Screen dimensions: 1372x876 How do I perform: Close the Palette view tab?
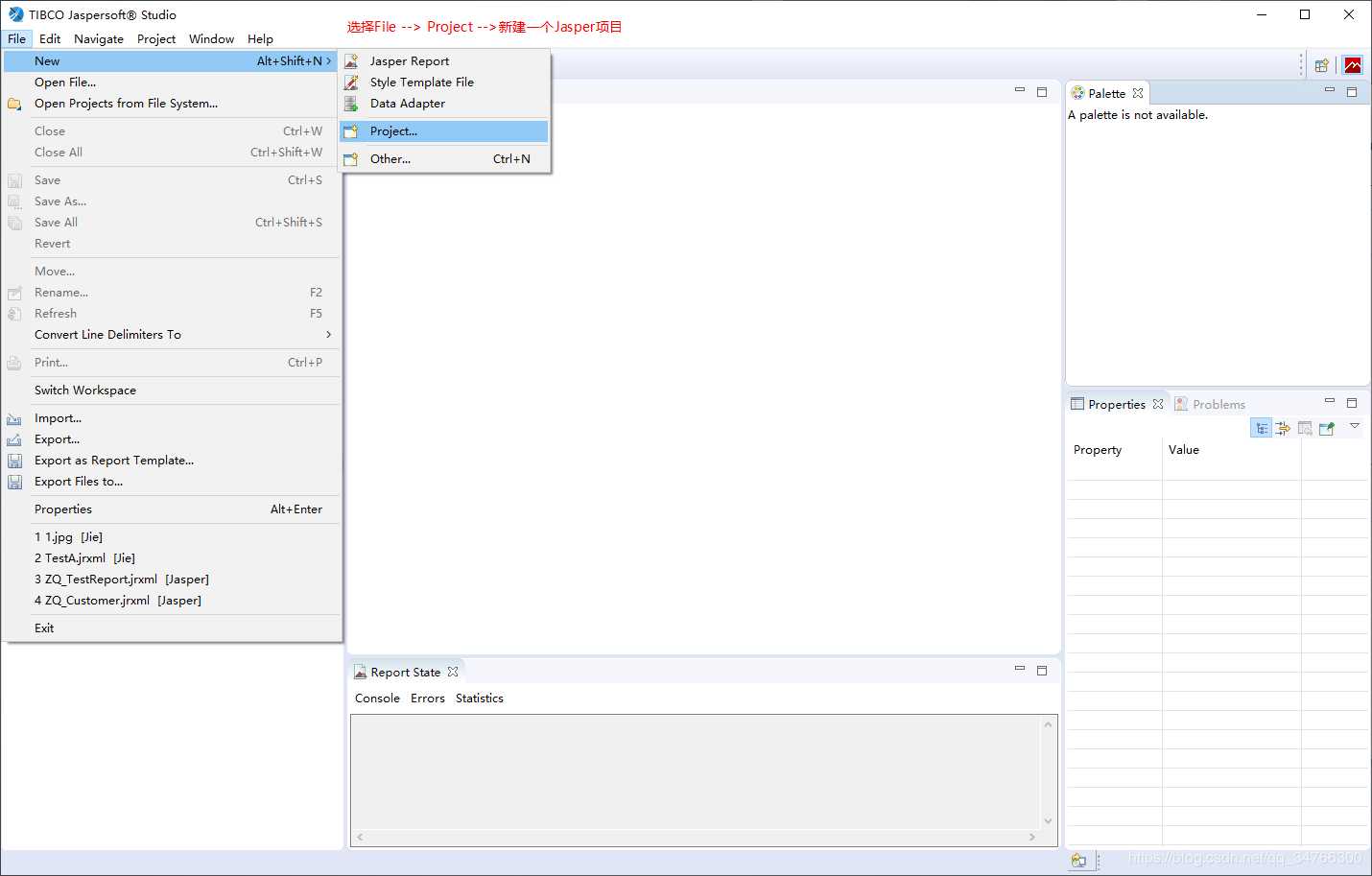pos(1138,93)
